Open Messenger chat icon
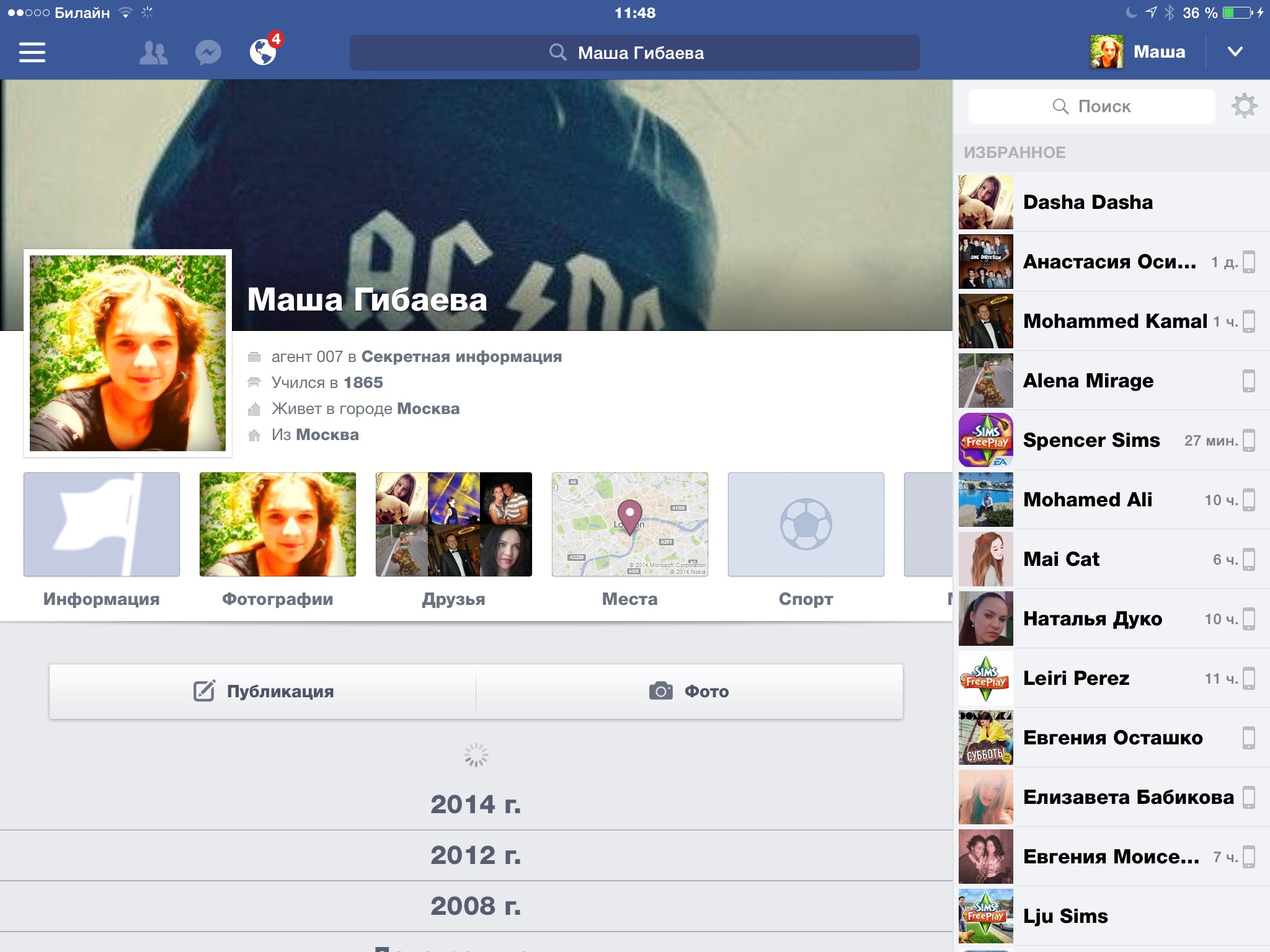The height and width of the screenshot is (952, 1270). [x=208, y=53]
